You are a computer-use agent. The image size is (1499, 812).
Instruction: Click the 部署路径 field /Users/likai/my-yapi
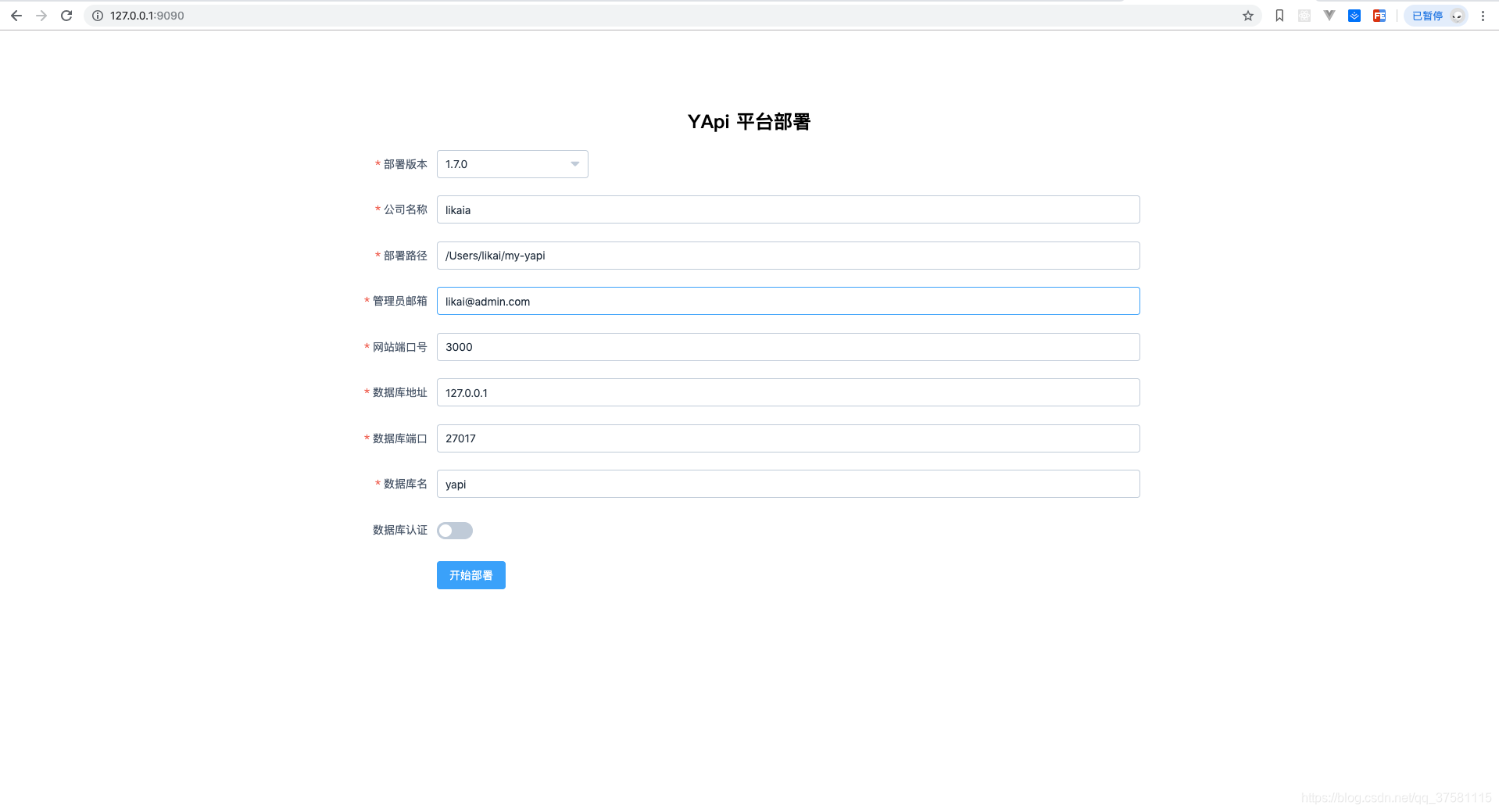point(789,256)
